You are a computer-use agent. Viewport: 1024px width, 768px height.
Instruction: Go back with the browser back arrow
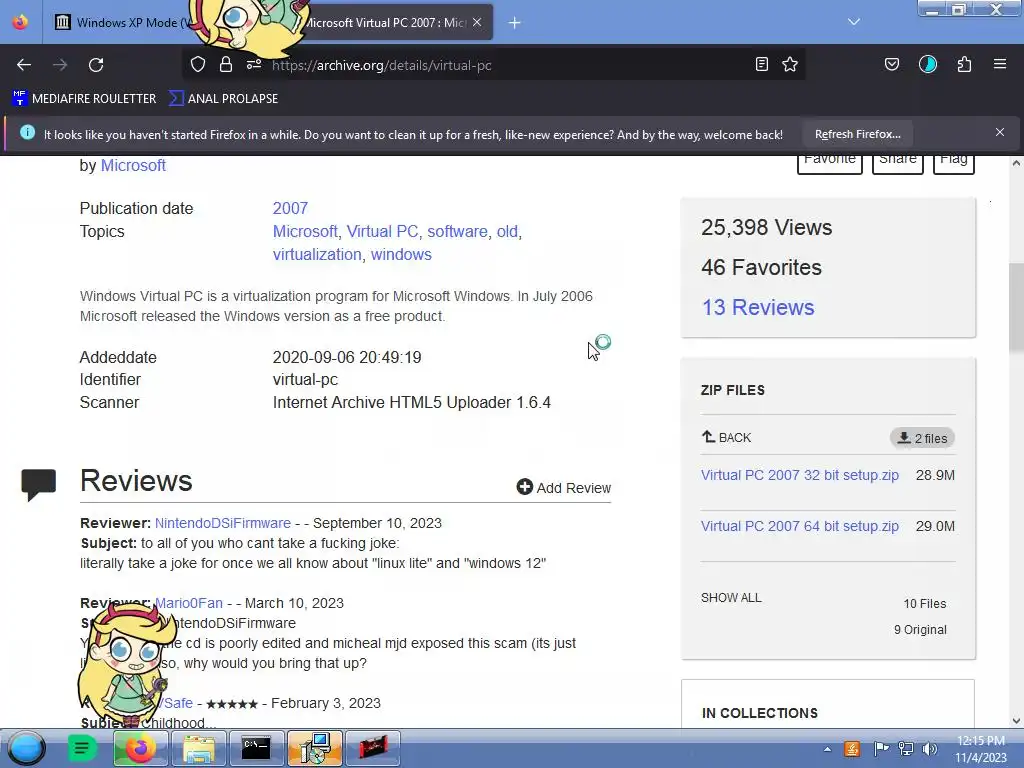pos(24,65)
